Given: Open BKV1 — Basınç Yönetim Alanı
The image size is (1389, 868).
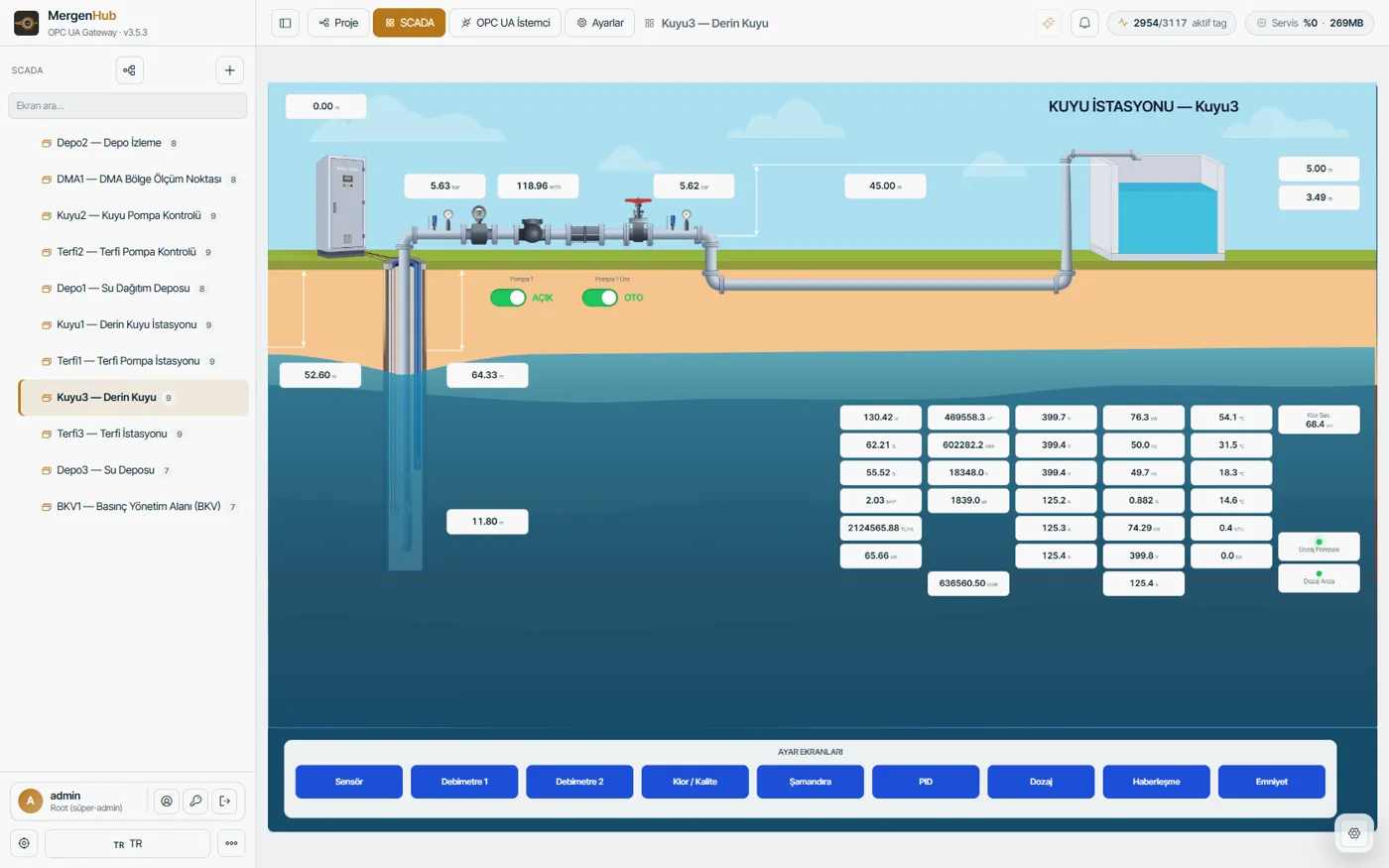Looking at the screenshot, I should click(133, 507).
